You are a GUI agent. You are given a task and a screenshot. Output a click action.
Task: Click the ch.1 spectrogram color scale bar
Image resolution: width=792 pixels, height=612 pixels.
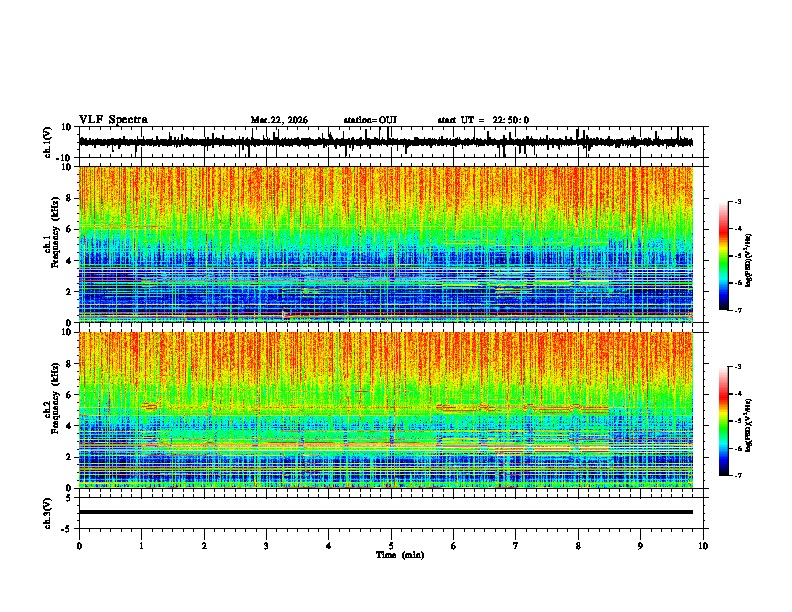(724, 256)
